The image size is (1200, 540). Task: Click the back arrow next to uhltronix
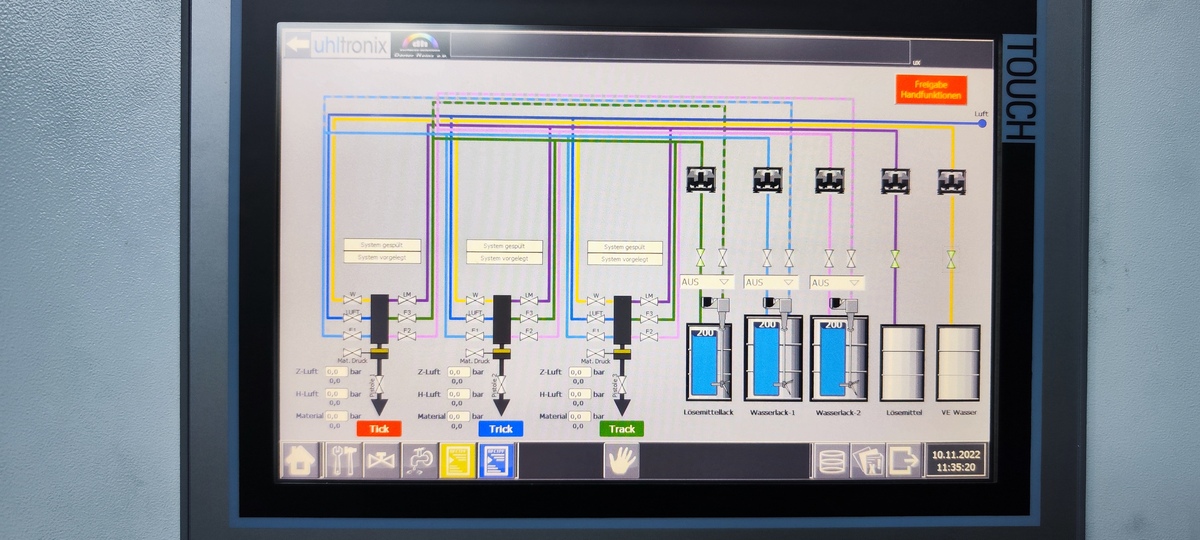coord(297,44)
